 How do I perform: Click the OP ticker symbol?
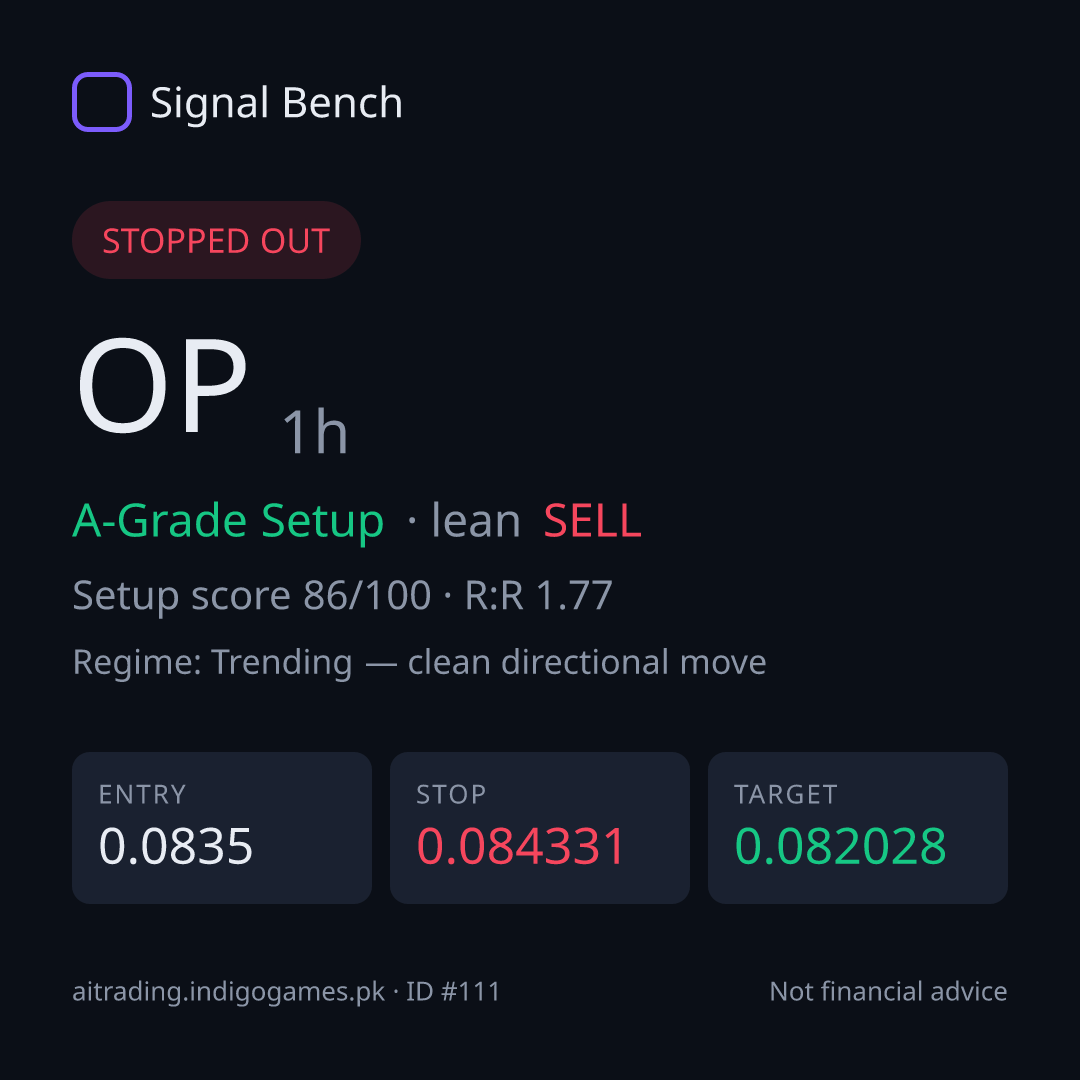[163, 386]
